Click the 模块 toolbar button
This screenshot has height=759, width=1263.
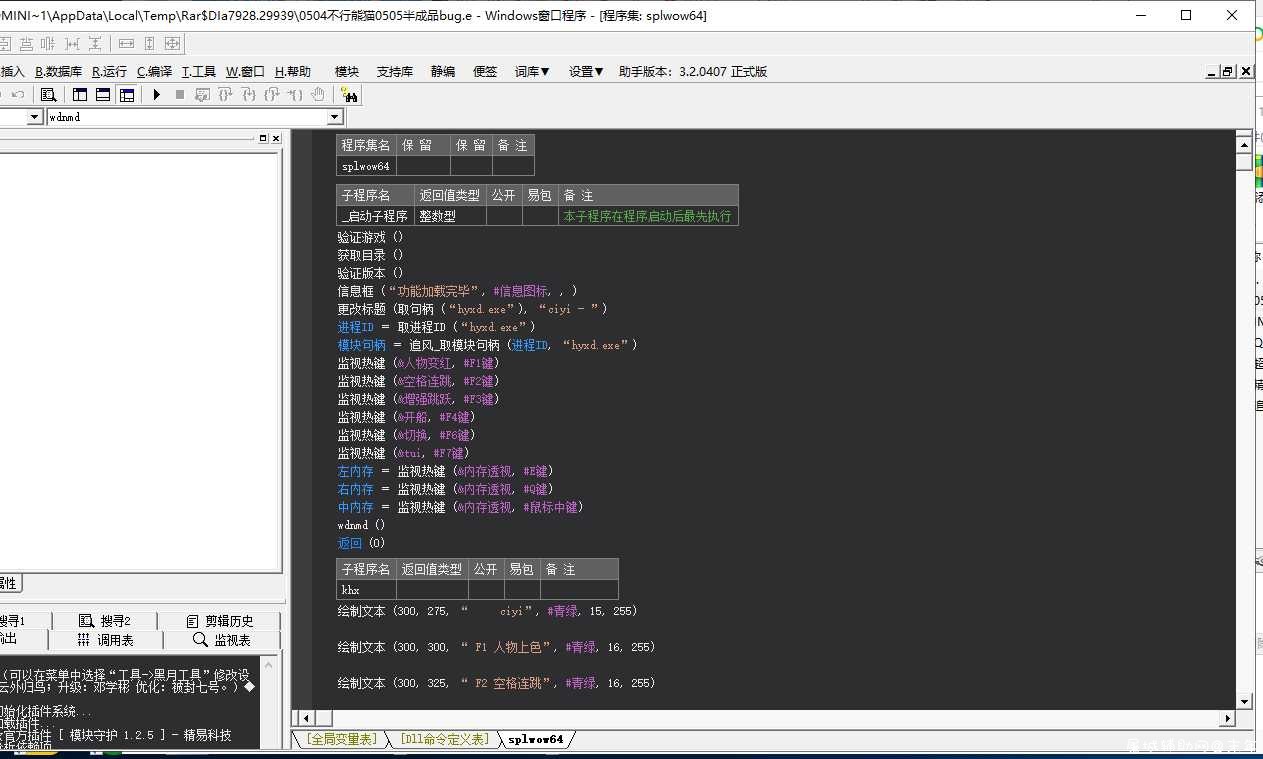347,71
